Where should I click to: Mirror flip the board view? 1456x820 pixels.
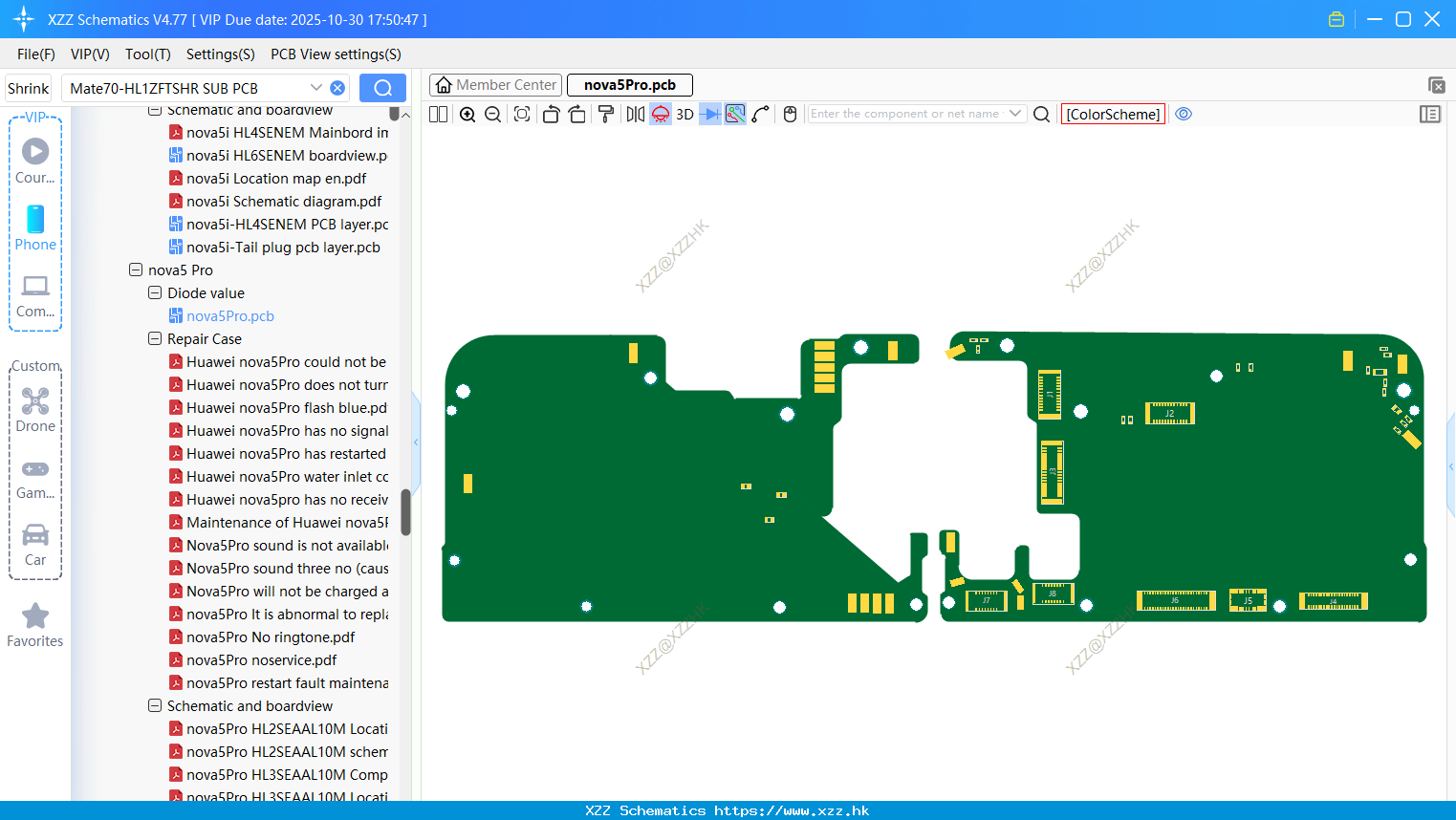point(635,114)
